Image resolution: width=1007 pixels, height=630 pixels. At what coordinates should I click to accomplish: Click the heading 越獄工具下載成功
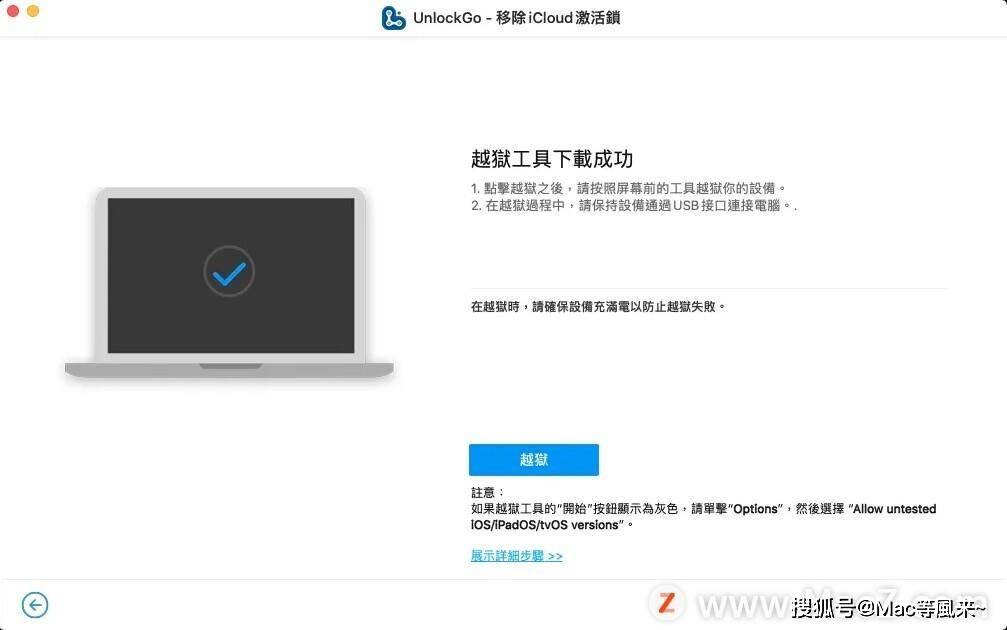[x=552, y=159]
